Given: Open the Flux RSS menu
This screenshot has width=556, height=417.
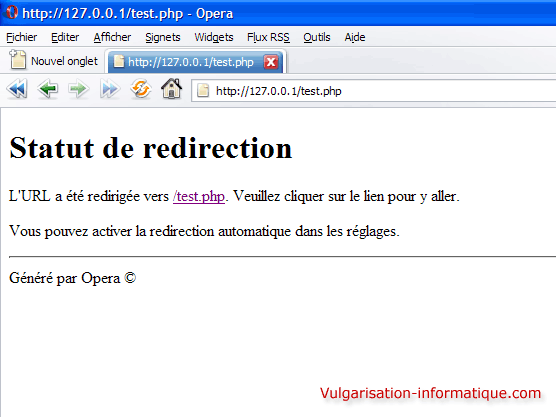Looking at the screenshot, I should coord(268,37).
